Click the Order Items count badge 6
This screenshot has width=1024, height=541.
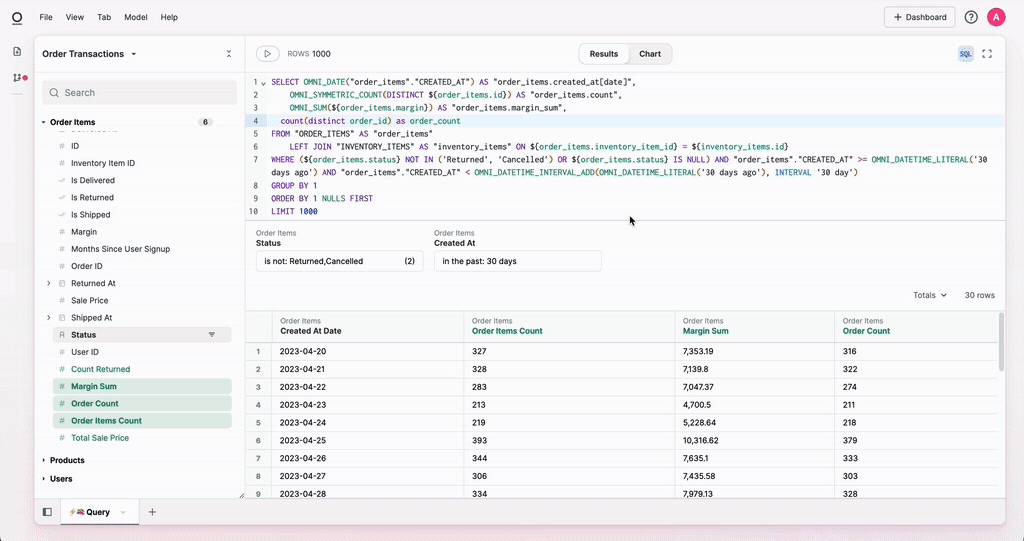[x=205, y=122]
